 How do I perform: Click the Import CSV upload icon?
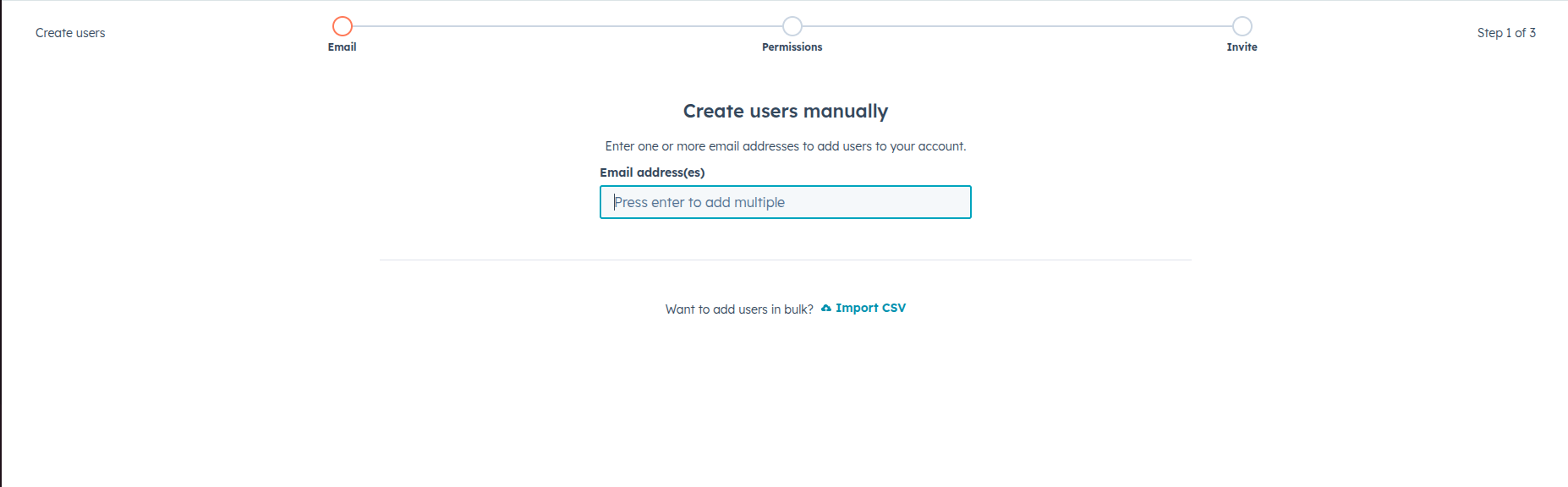[826, 308]
